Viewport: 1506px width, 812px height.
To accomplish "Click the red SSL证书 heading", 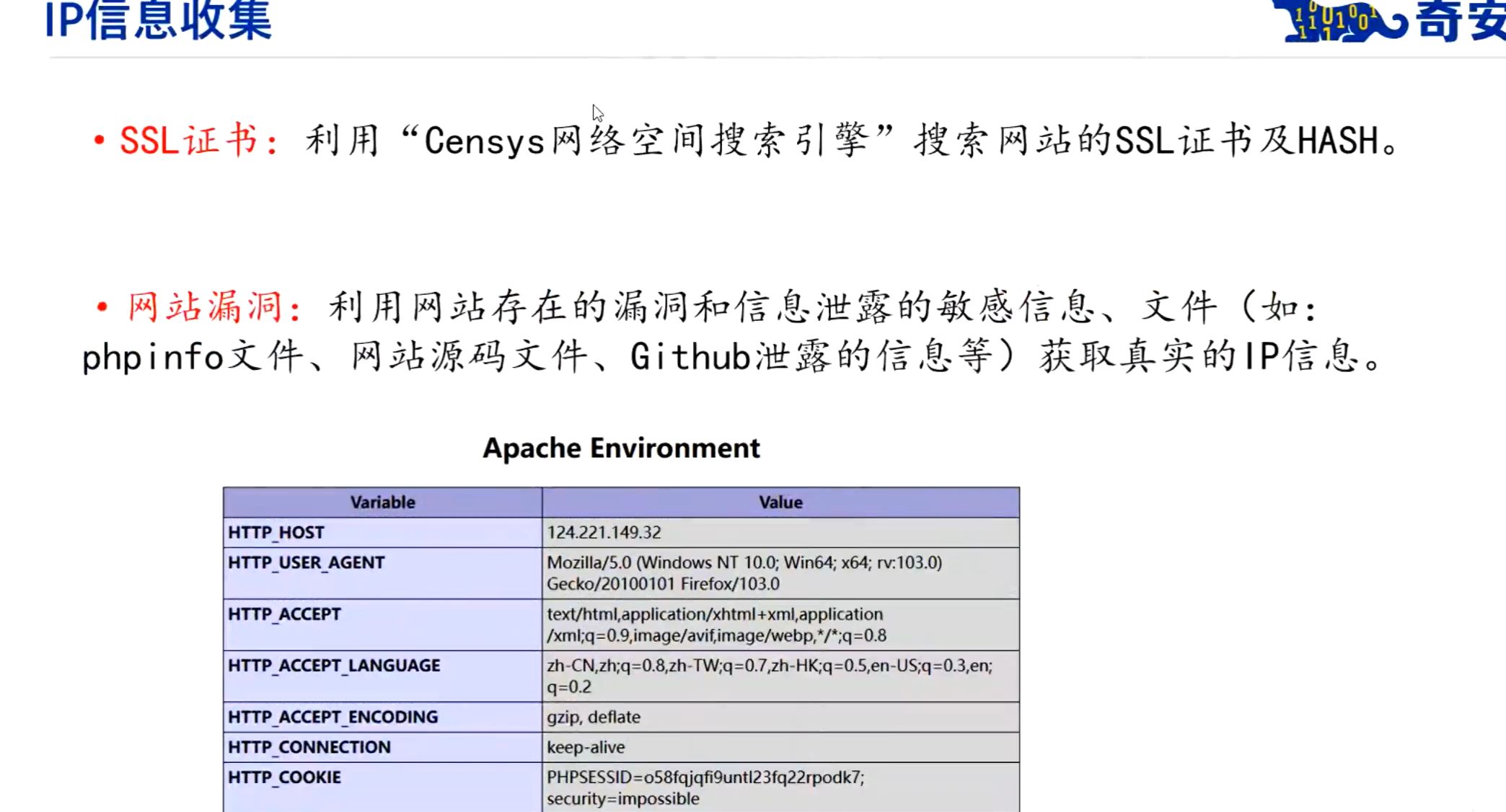I will coord(189,140).
